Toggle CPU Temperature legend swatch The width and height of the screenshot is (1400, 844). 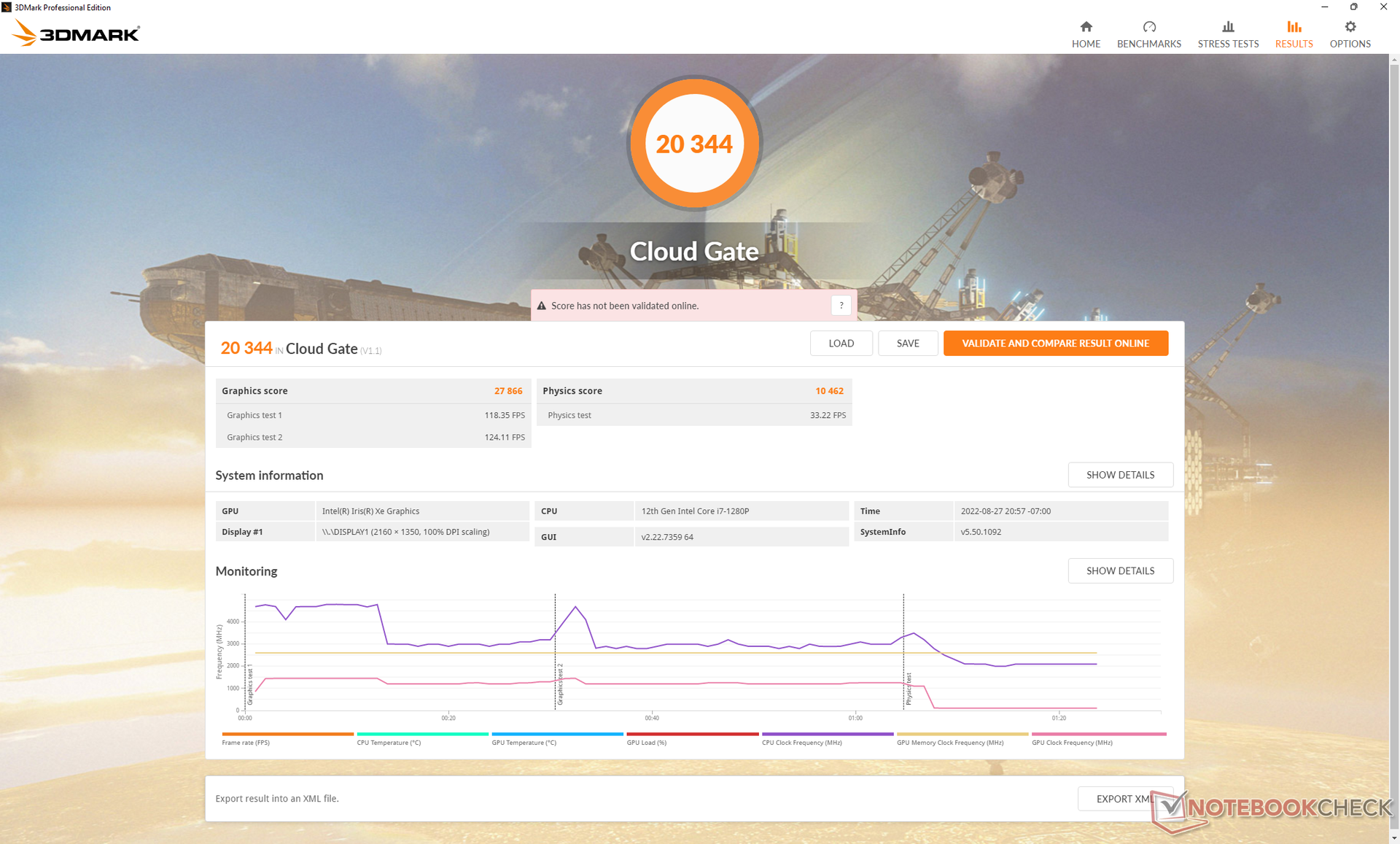pos(422,735)
